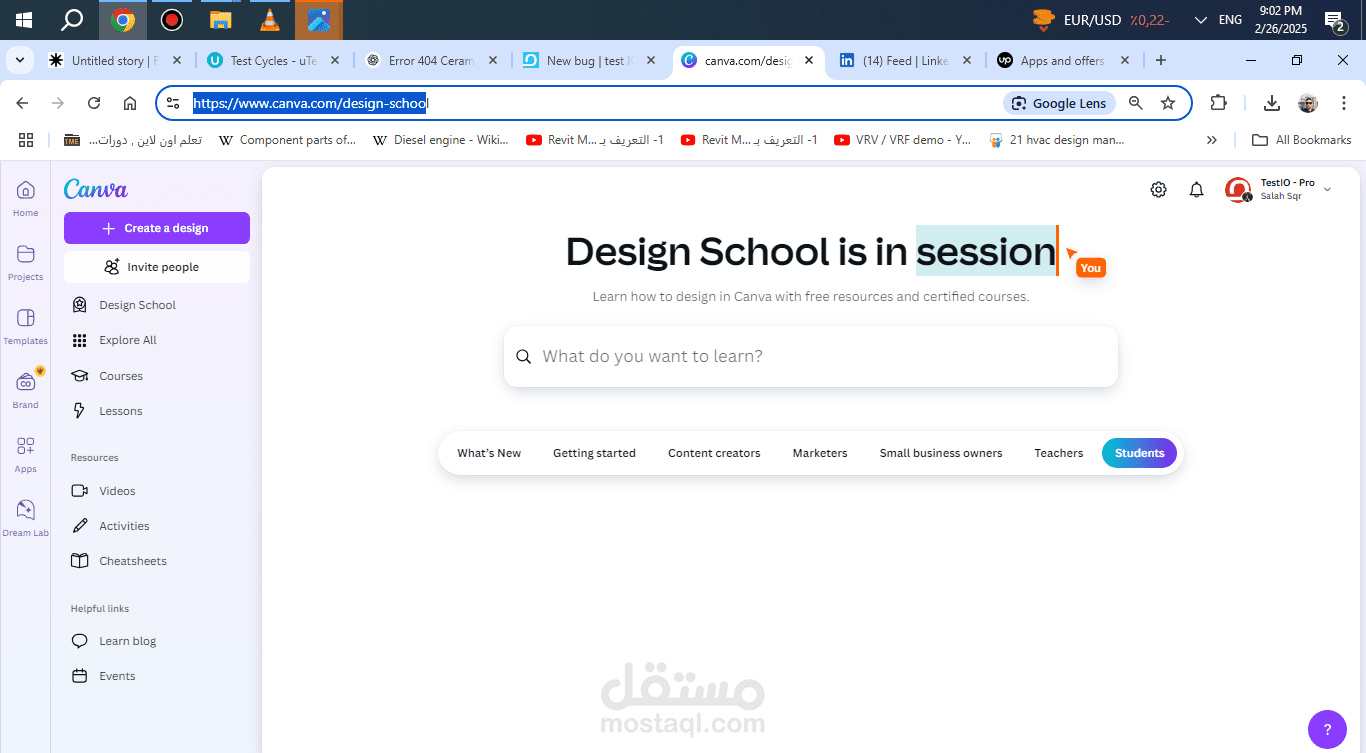Click the browser home icon
The image size is (1366, 753).
[130, 103]
